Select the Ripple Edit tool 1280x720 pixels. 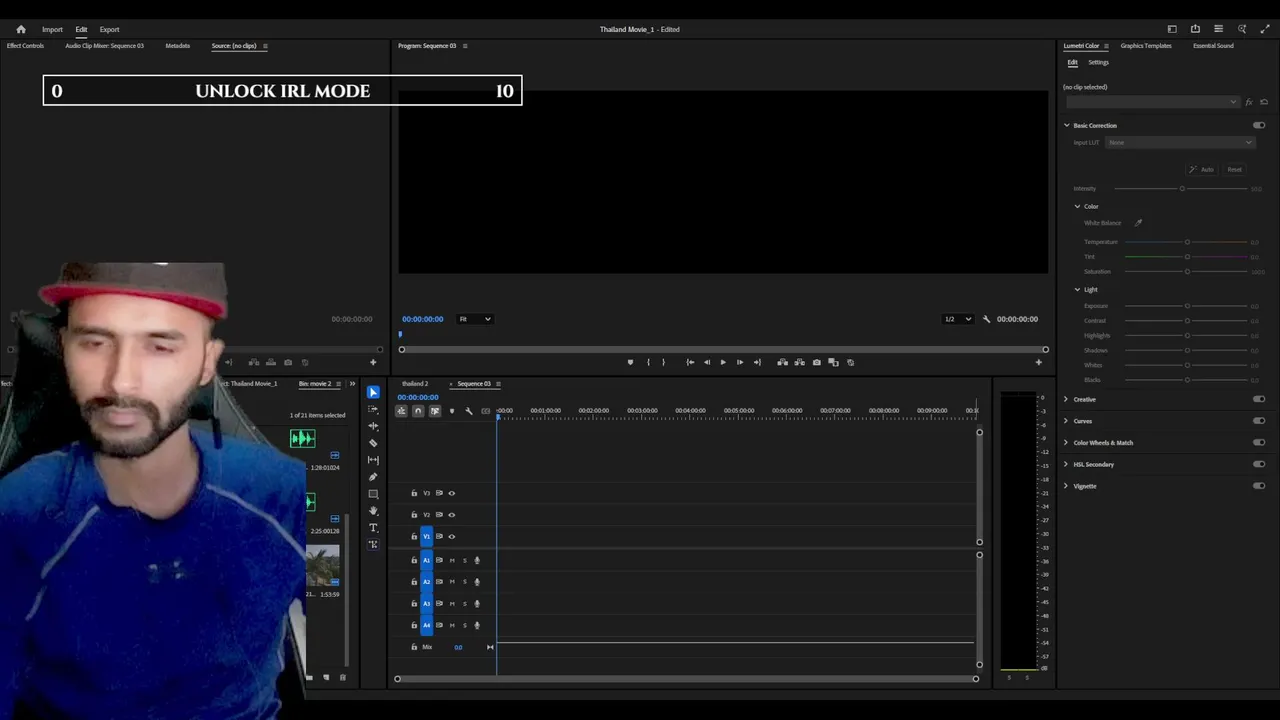pos(373,426)
